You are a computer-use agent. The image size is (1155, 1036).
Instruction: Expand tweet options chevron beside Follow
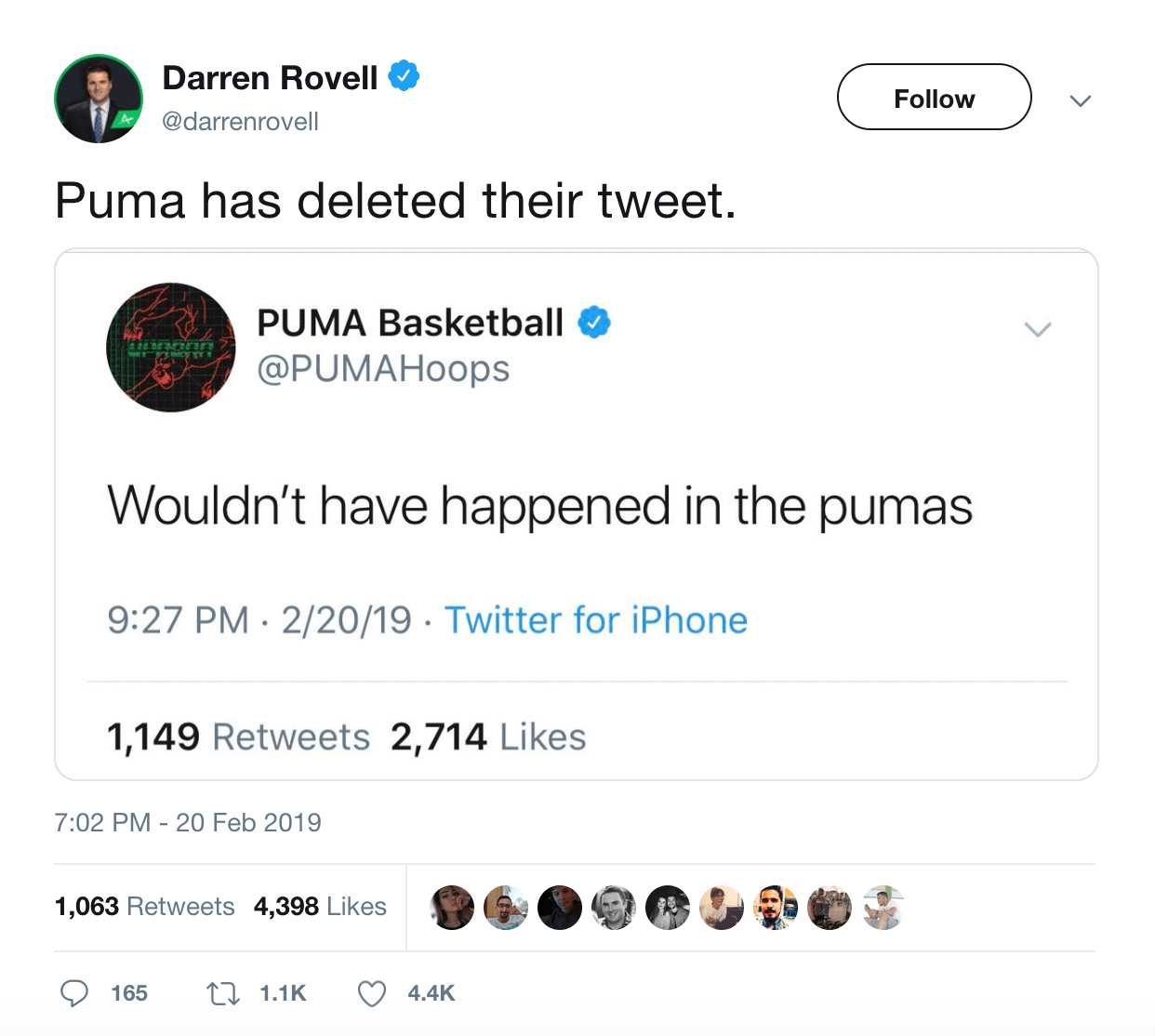[1081, 100]
